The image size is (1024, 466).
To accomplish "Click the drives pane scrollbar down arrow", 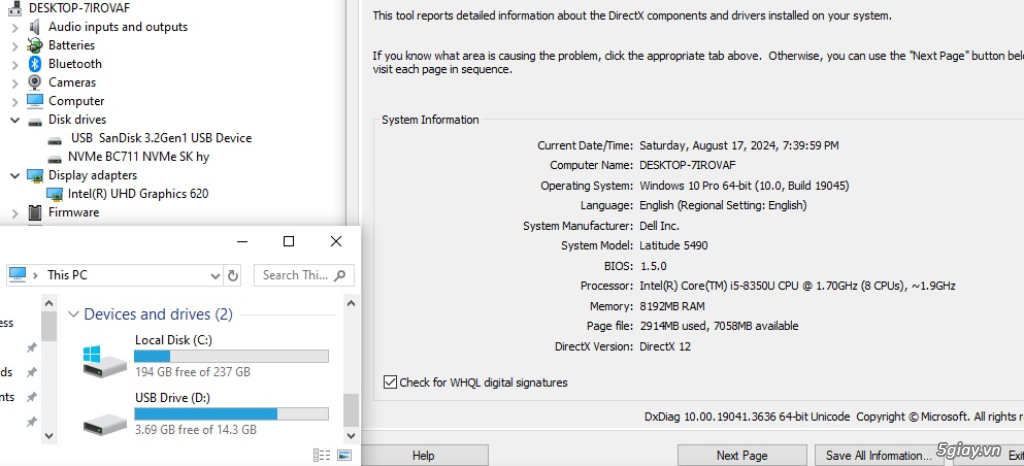I will [351, 435].
